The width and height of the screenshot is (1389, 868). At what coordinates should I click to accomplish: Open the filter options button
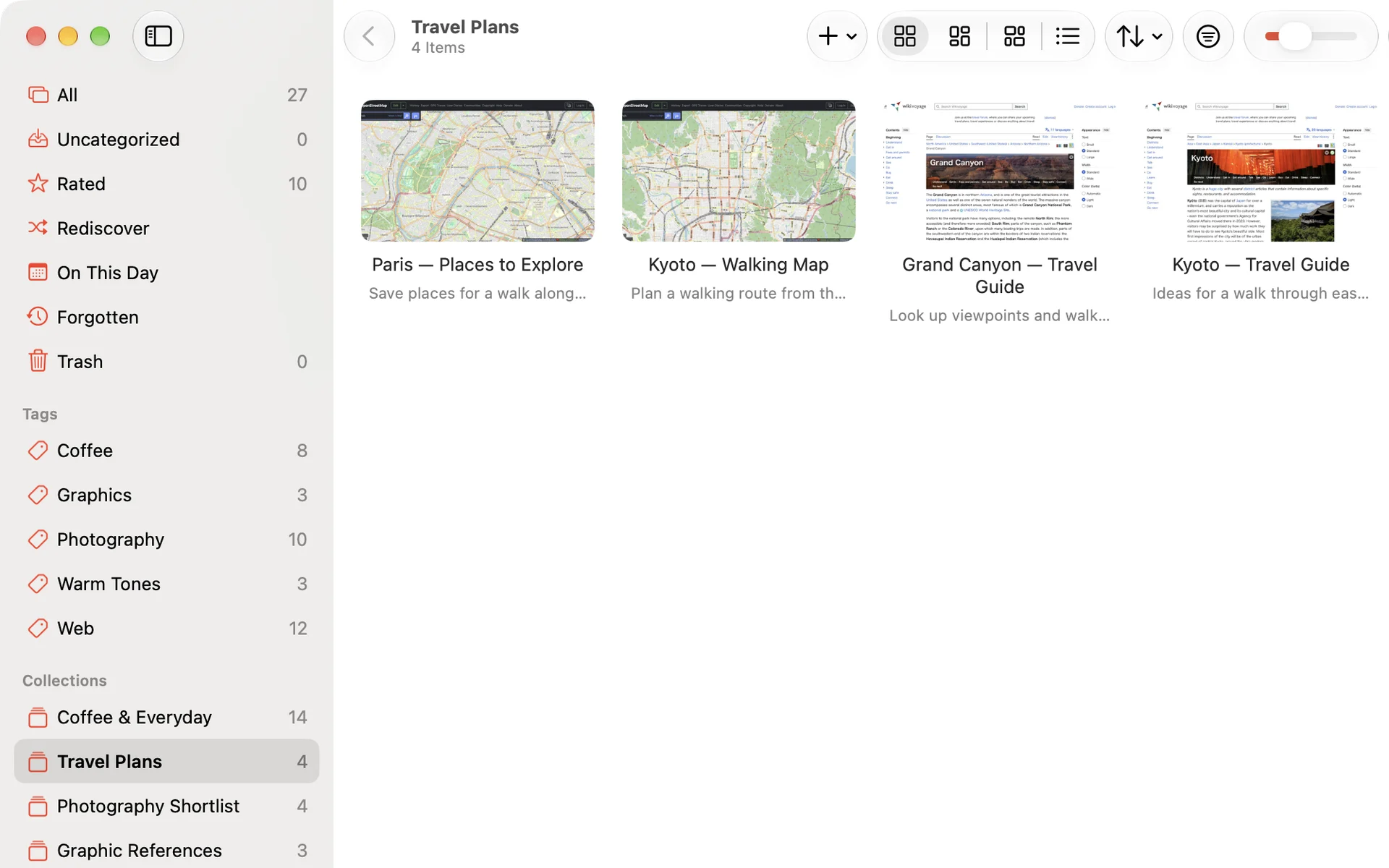point(1207,36)
